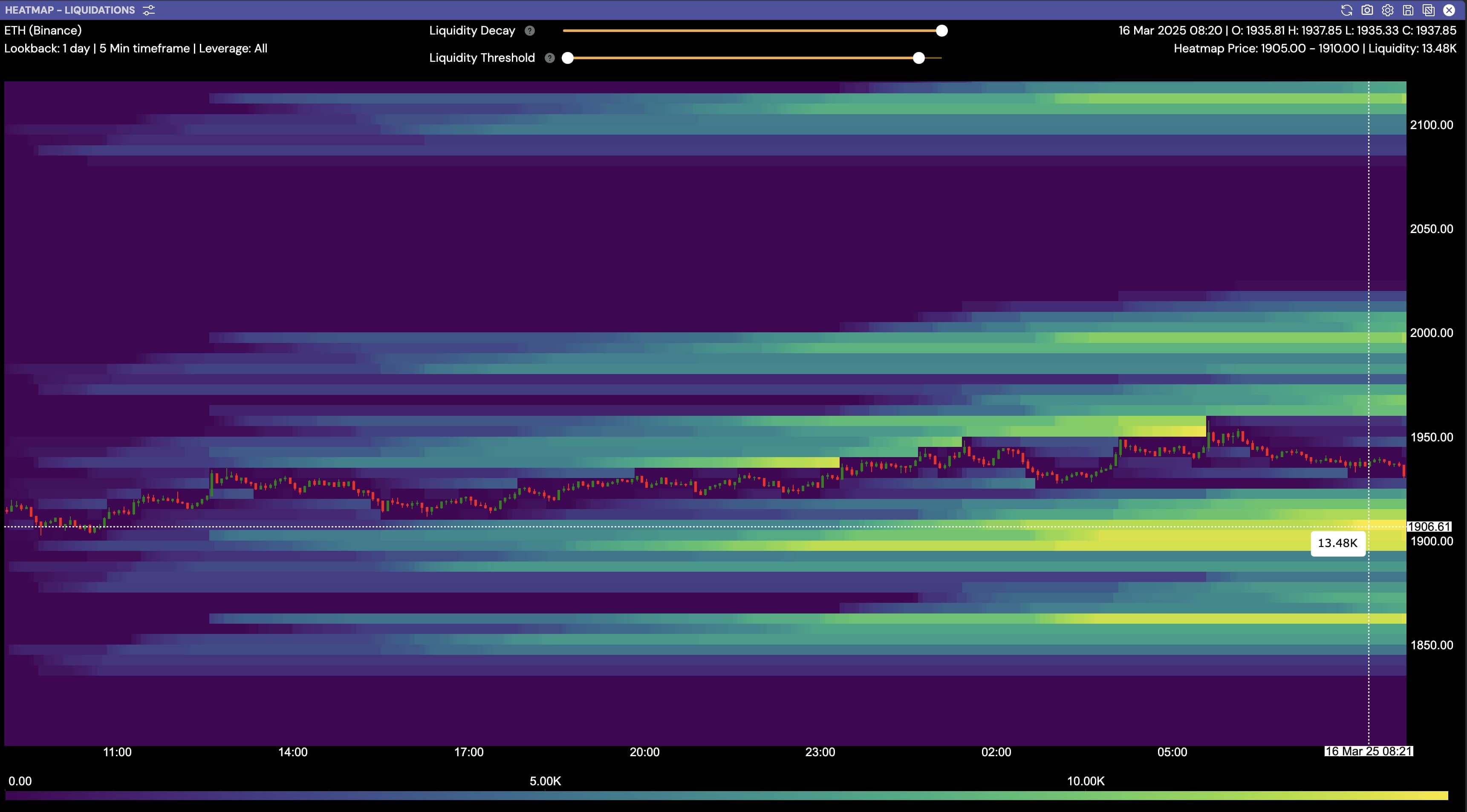Click the Lookback and timeframe info text
1467x812 pixels.
coord(136,49)
